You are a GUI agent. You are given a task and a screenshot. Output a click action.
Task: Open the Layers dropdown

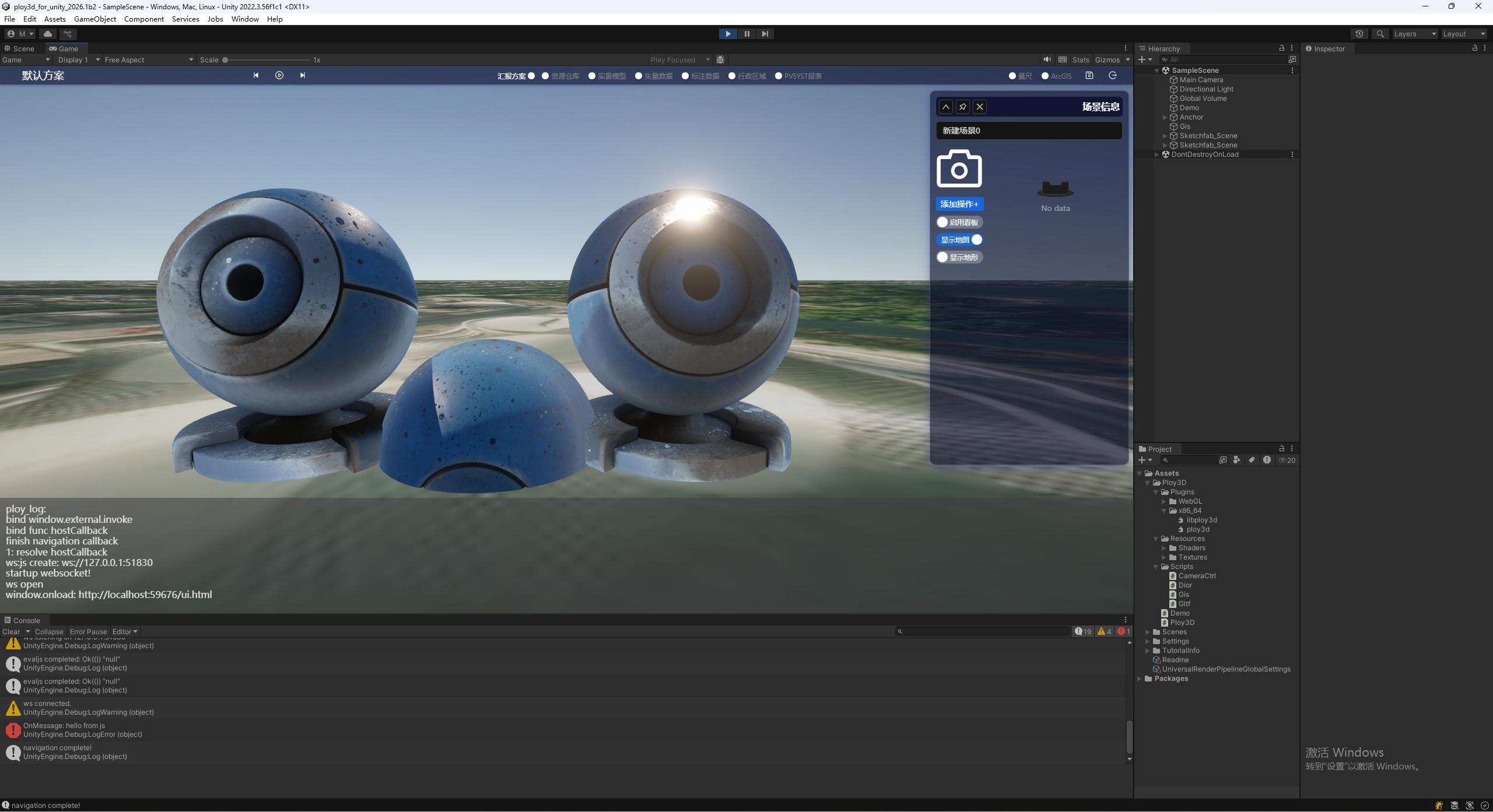point(1414,34)
